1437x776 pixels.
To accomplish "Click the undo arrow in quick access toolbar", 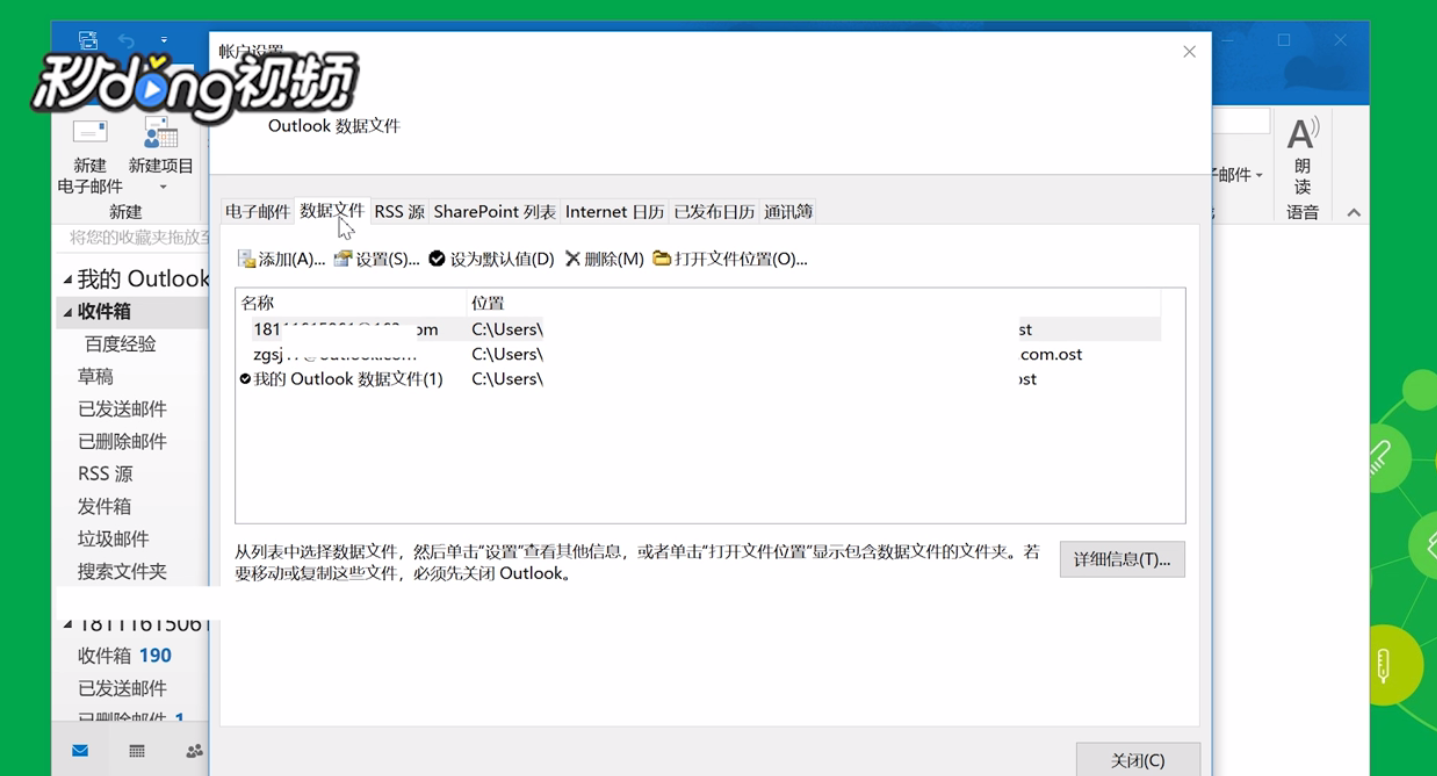I will 126,41.
